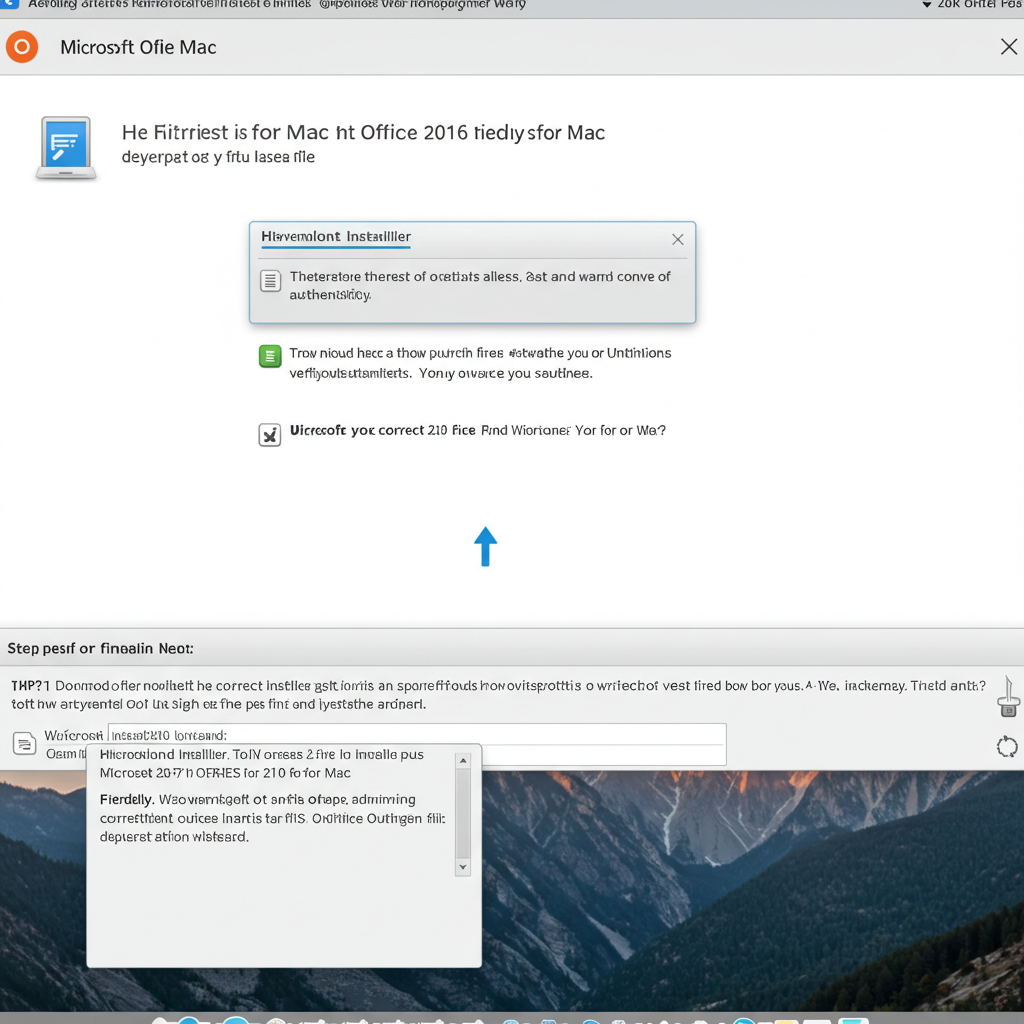Click 'Step pesrf or finealin Neot:' heading
The width and height of the screenshot is (1024, 1024).
click(101, 648)
